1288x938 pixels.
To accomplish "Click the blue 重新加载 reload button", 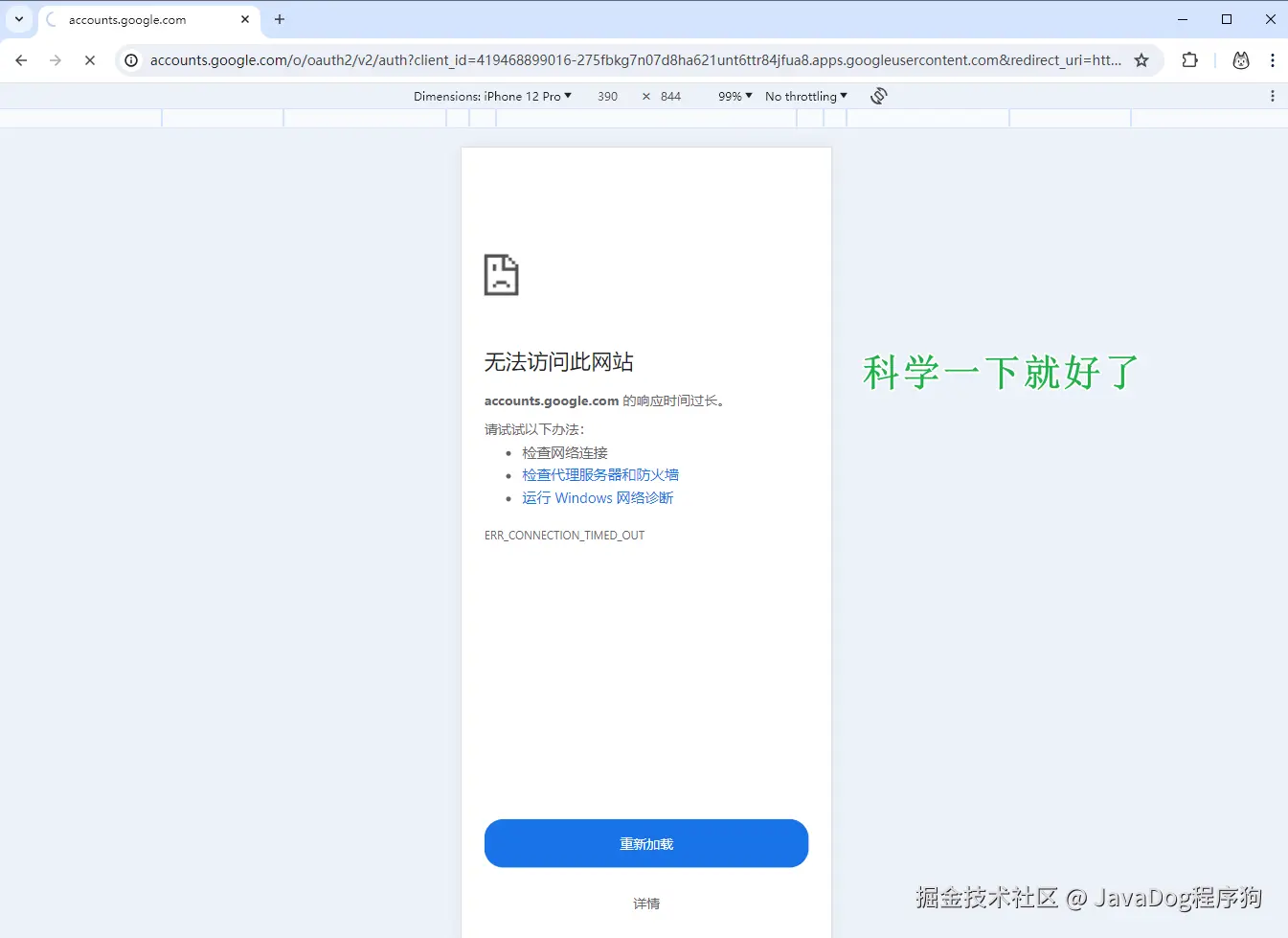I will click(646, 843).
